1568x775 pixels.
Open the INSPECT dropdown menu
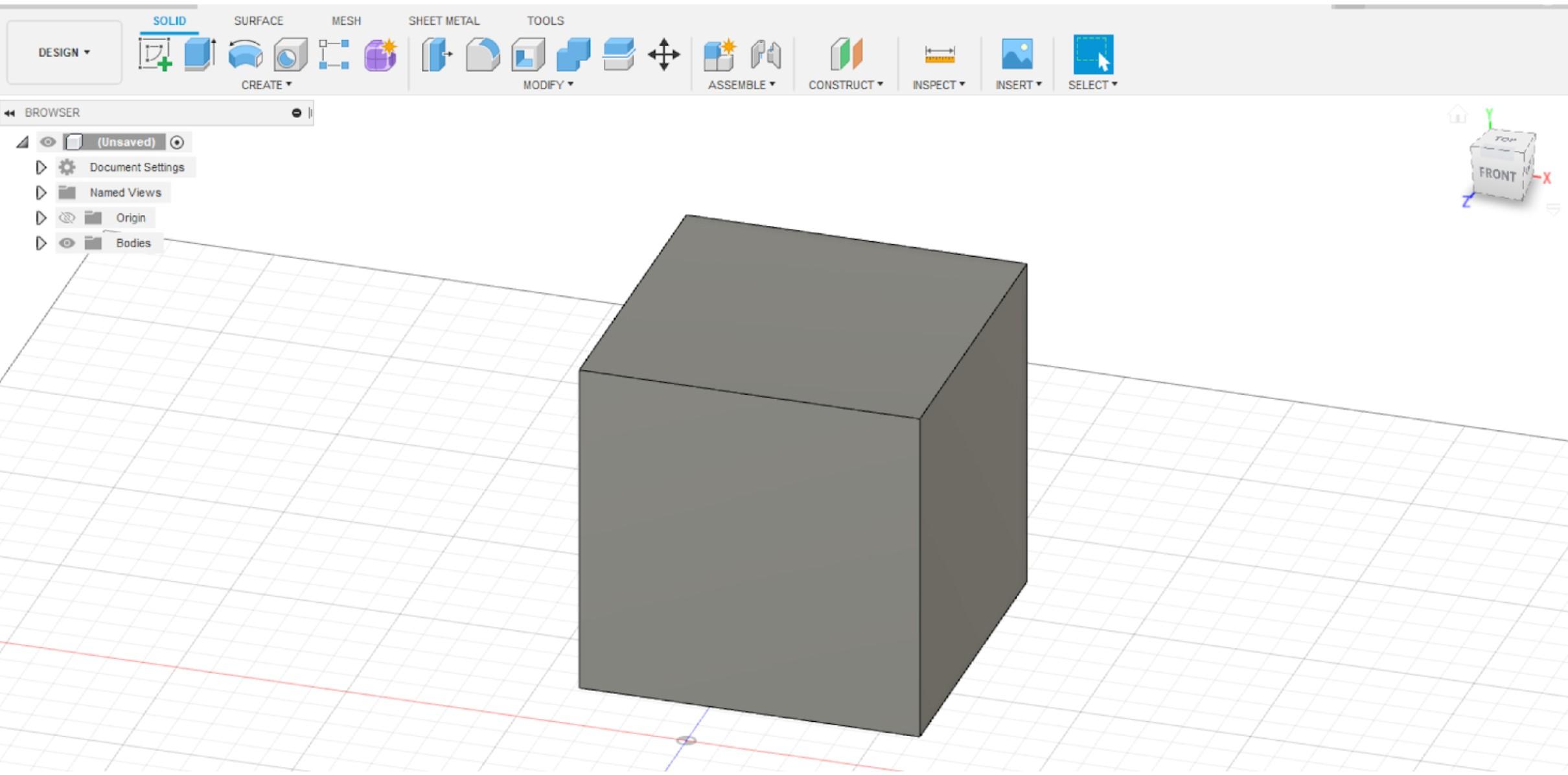(939, 85)
